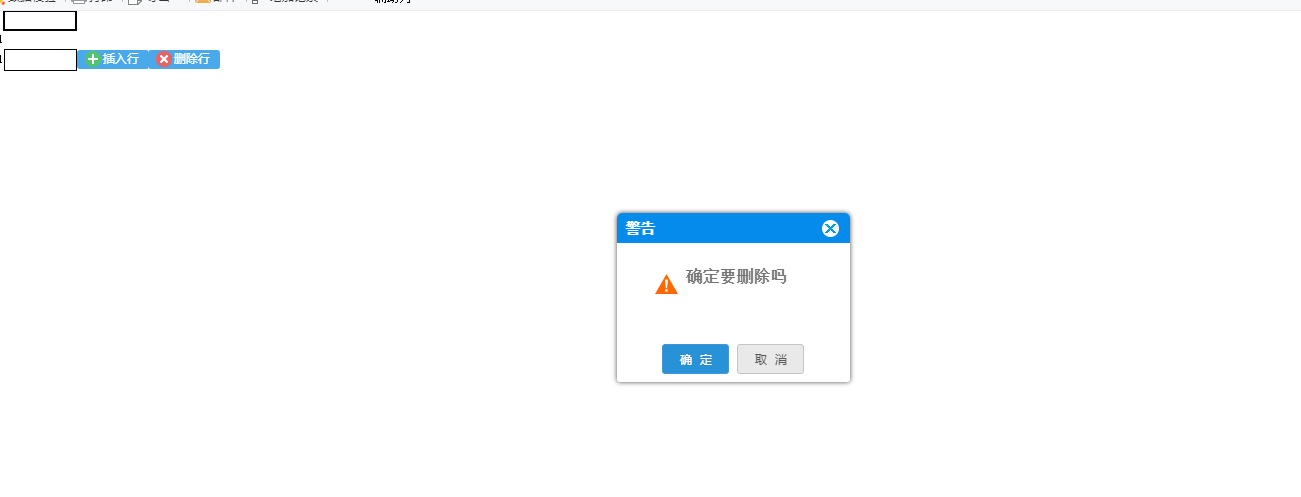The height and width of the screenshot is (497, 1301).
Task: Click the red X icon on 删除行
Action: pyautogui.click(x=164, y=60)
